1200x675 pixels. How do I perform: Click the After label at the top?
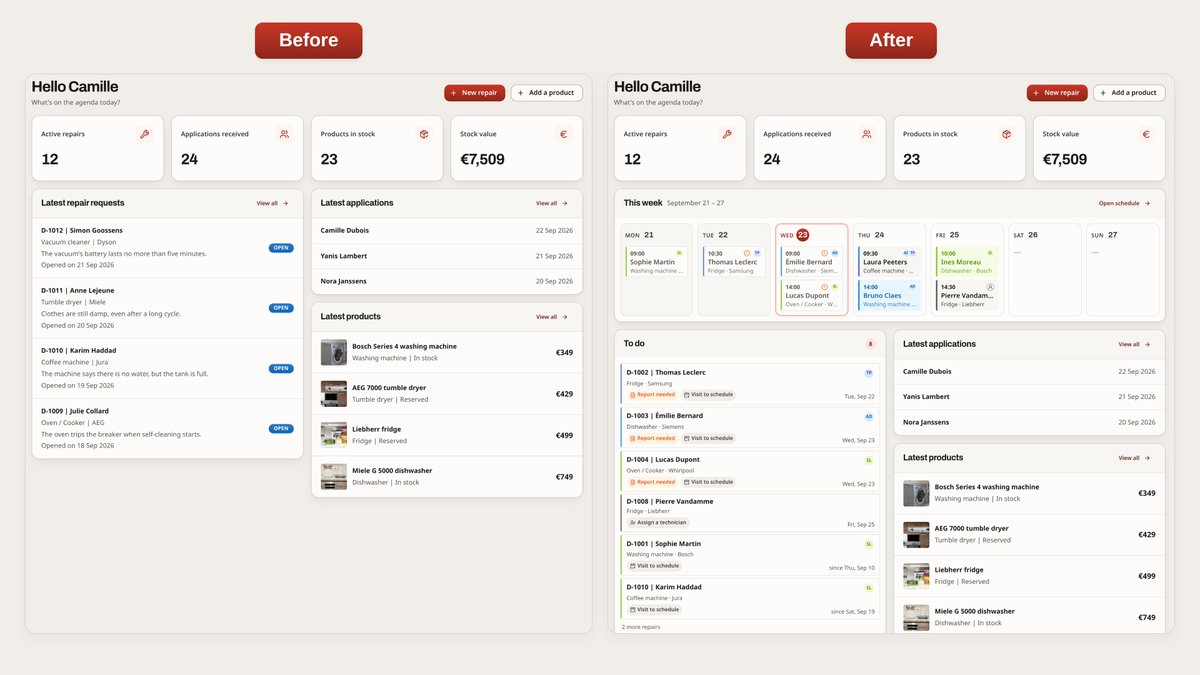pos(891,40)
